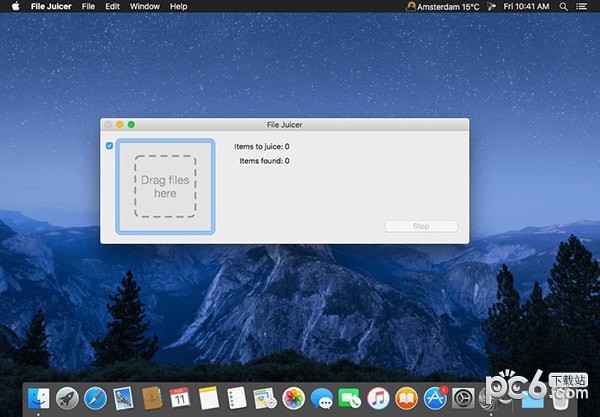Open the Help menu
Viewport: 600px width, 417px height.
click(178, 7)
